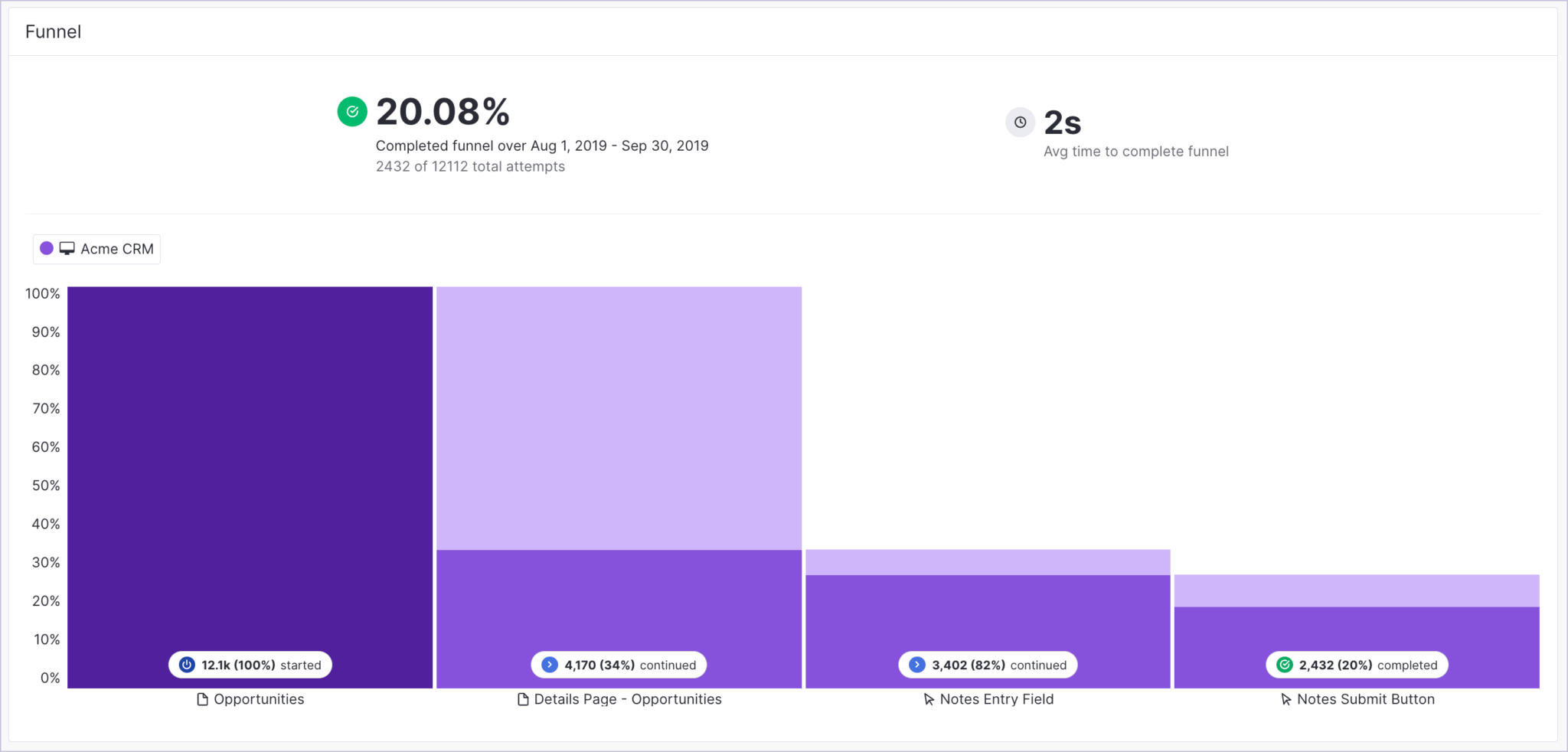The image size is (1568, 752).
Task: Click the power icon in the started badge
Action: coord(186,665)
